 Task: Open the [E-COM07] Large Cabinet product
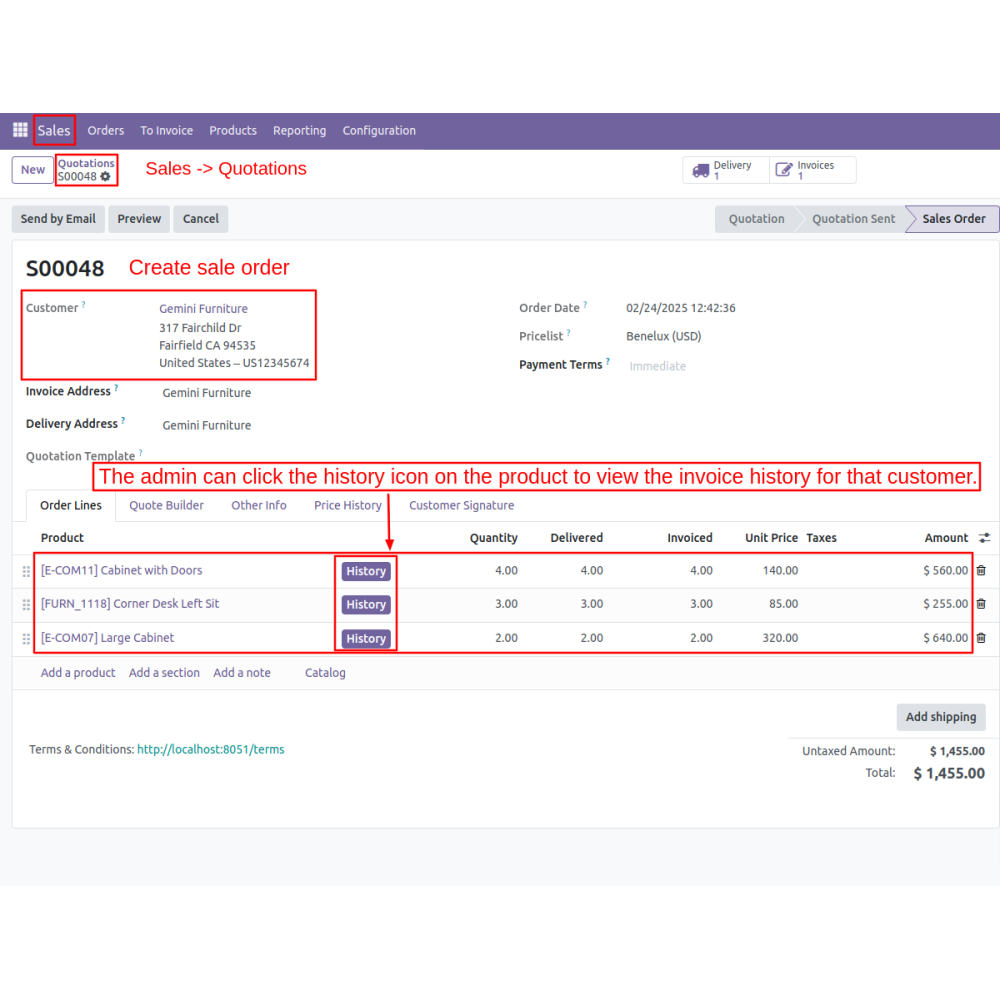pyautogui.click(x=107, y=638)
